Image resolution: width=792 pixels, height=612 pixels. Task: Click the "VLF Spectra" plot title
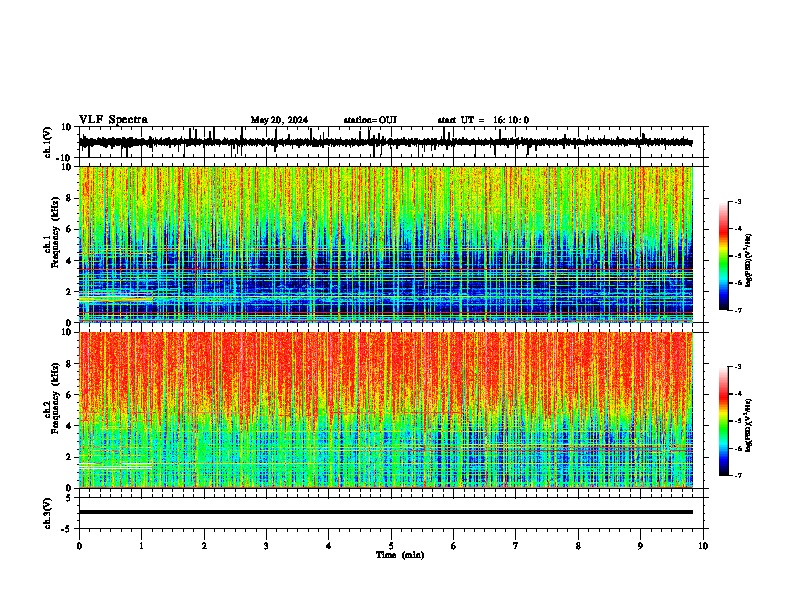coord(113,119)
